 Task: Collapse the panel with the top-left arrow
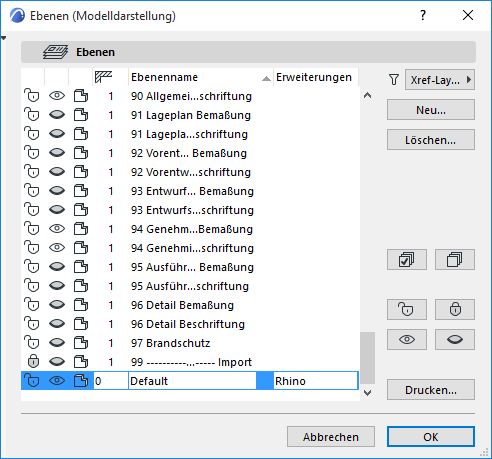(x=4, y=38)
